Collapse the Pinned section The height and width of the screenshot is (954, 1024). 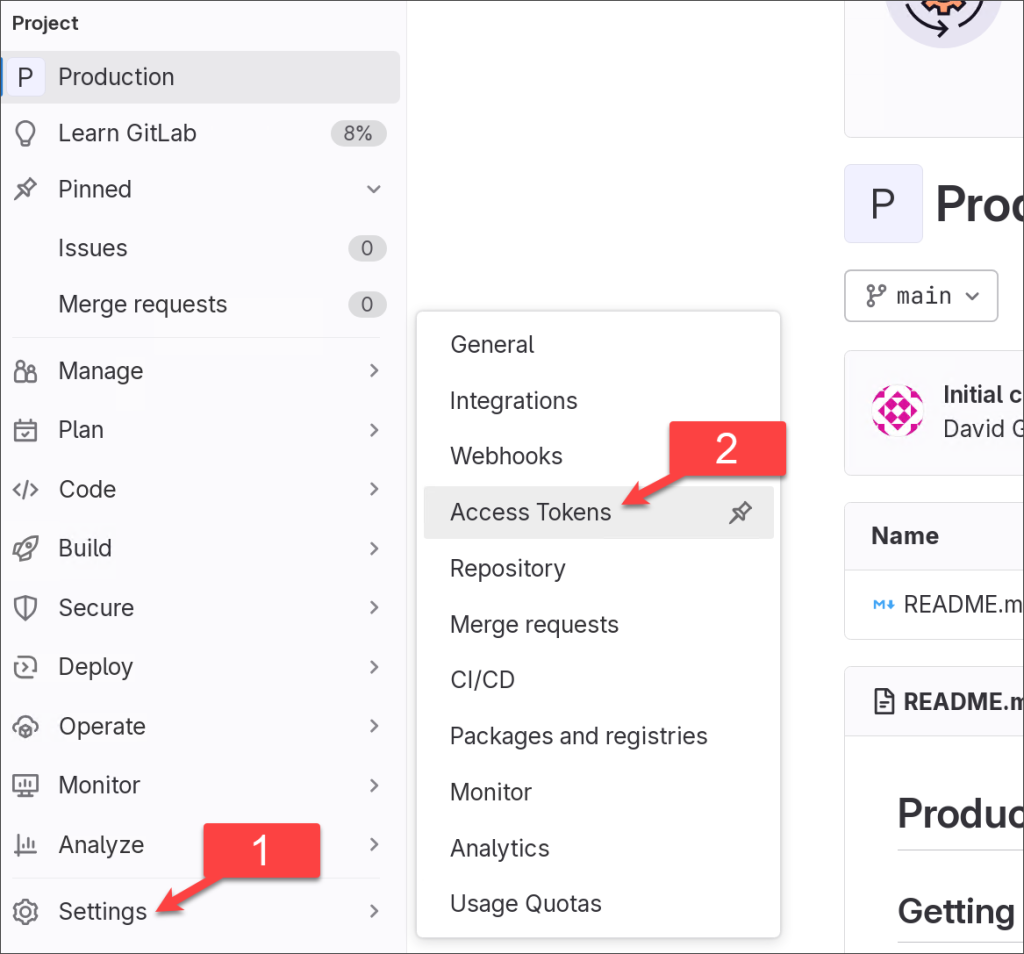click(374, 189)
